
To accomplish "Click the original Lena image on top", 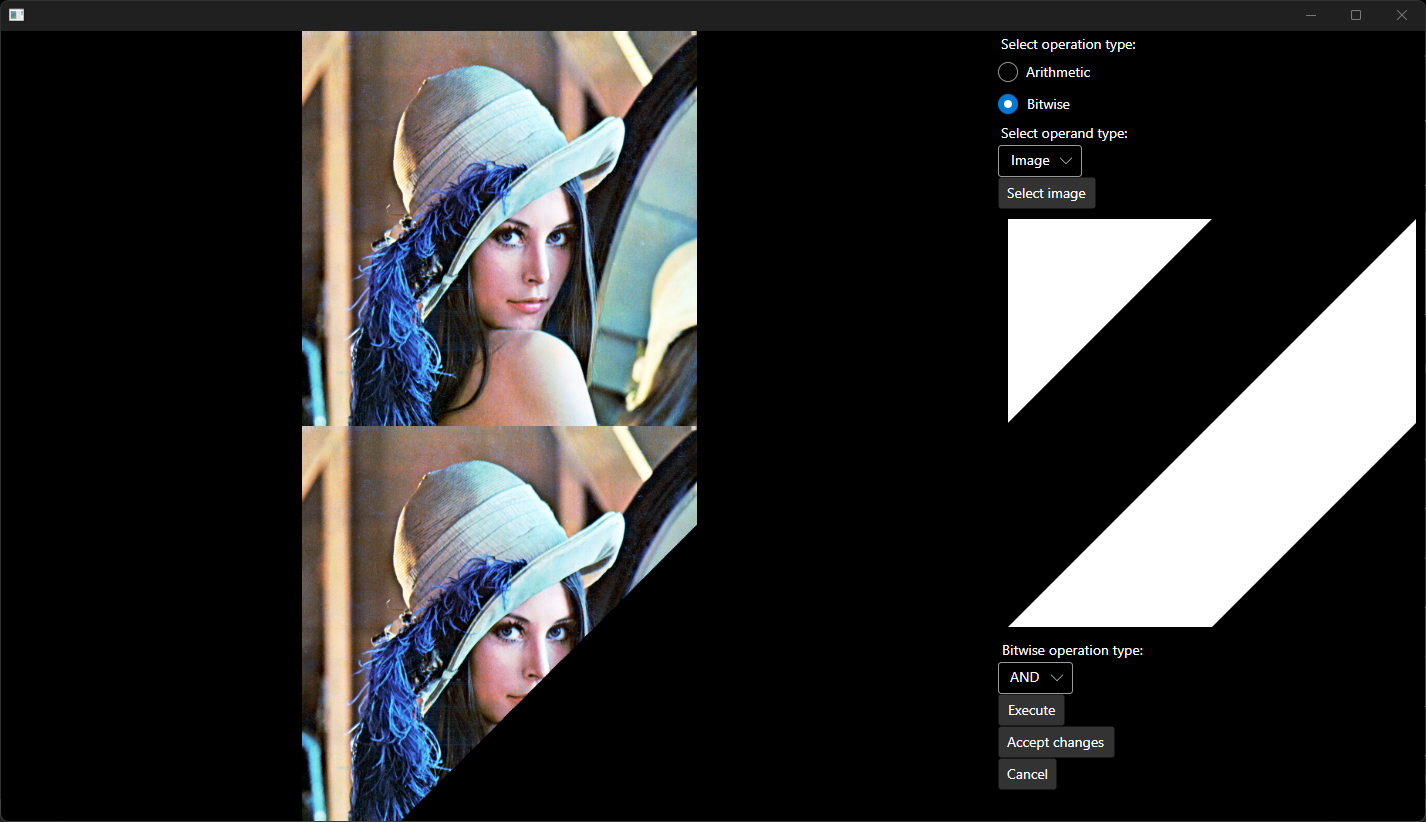I will [x=499, y=228].
